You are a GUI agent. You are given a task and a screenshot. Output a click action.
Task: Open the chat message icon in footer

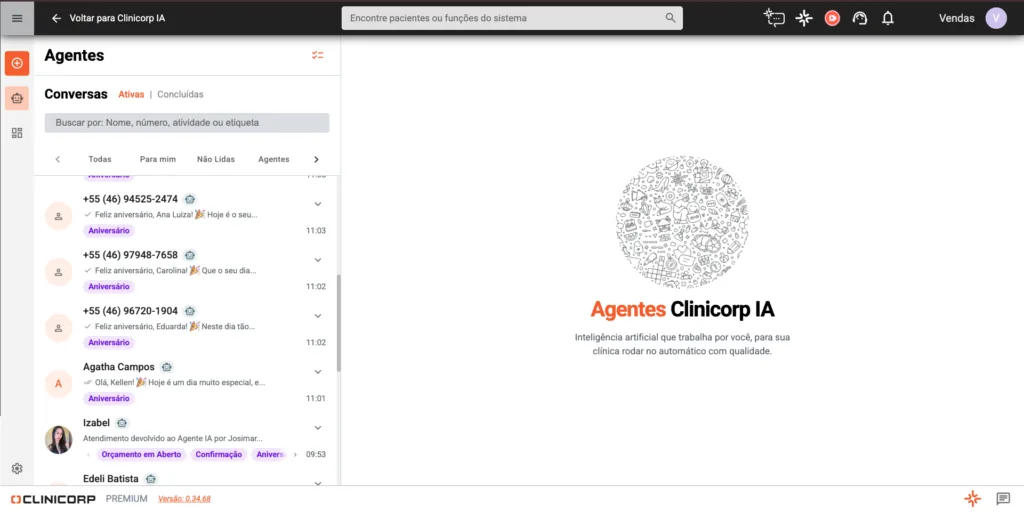click(x=1003, y=499)
